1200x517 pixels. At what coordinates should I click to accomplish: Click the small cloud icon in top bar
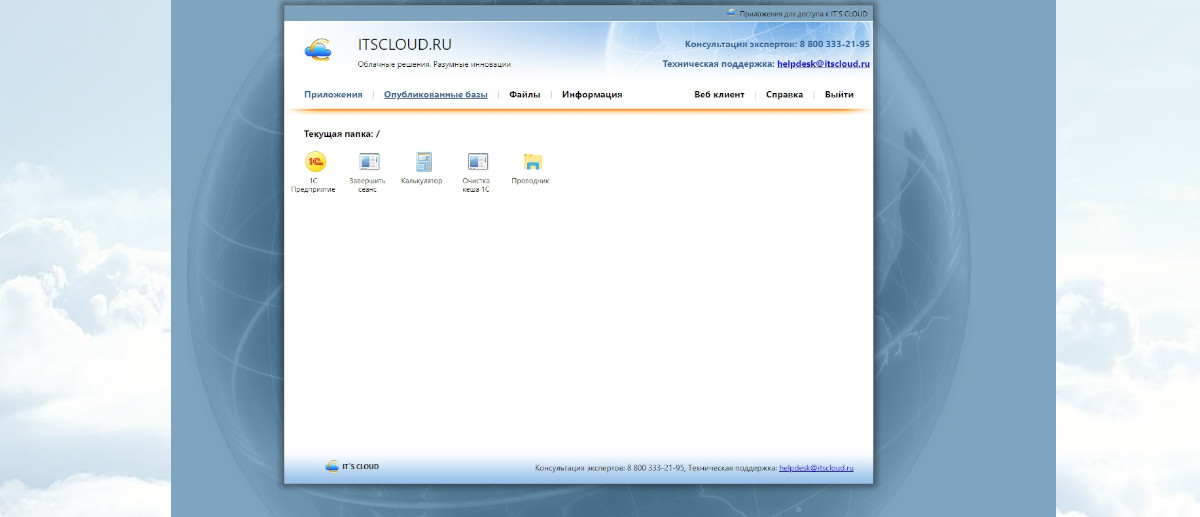click(x=731, y=13)
